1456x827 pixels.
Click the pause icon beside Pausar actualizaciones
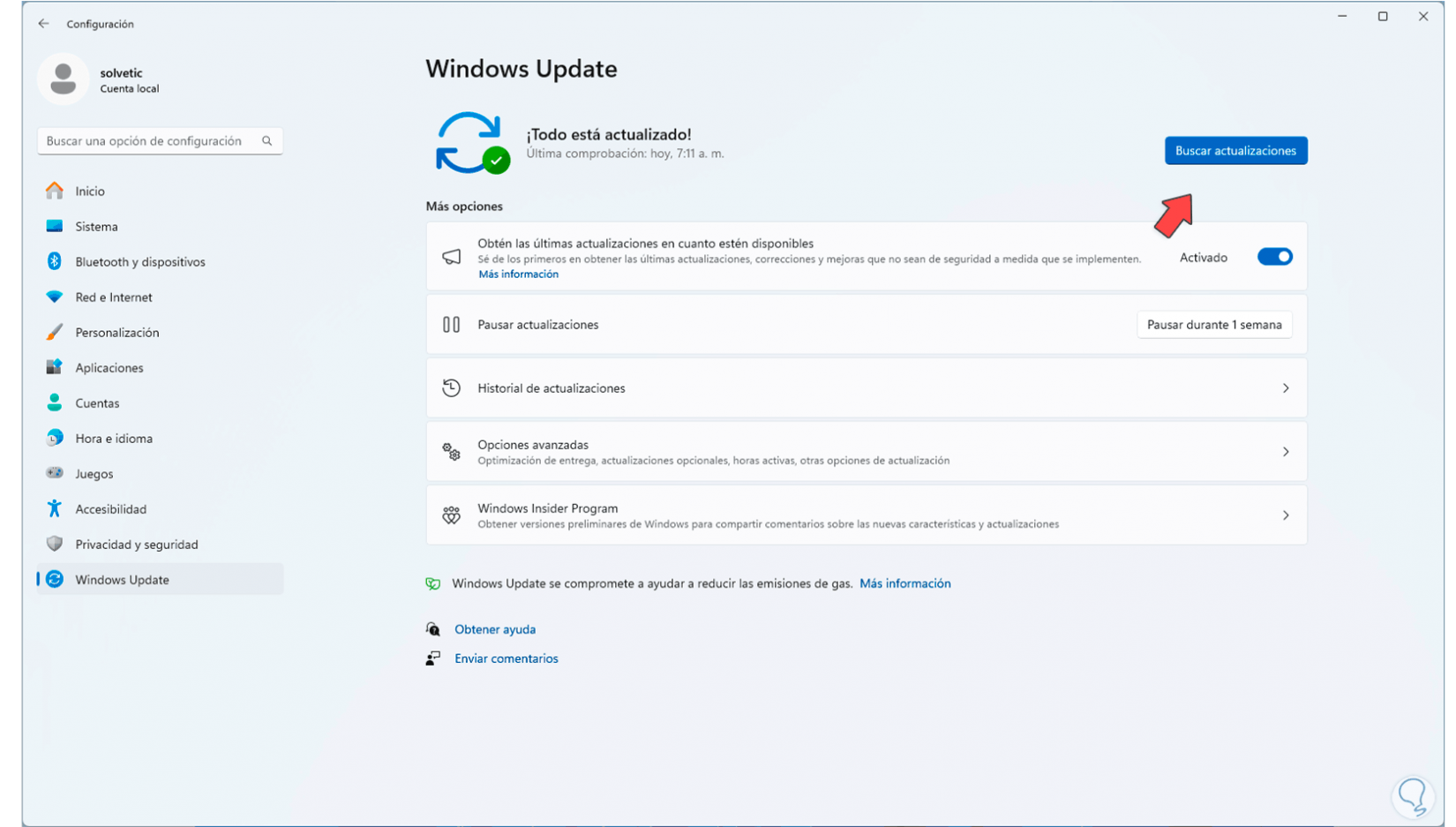pos(451,325)
